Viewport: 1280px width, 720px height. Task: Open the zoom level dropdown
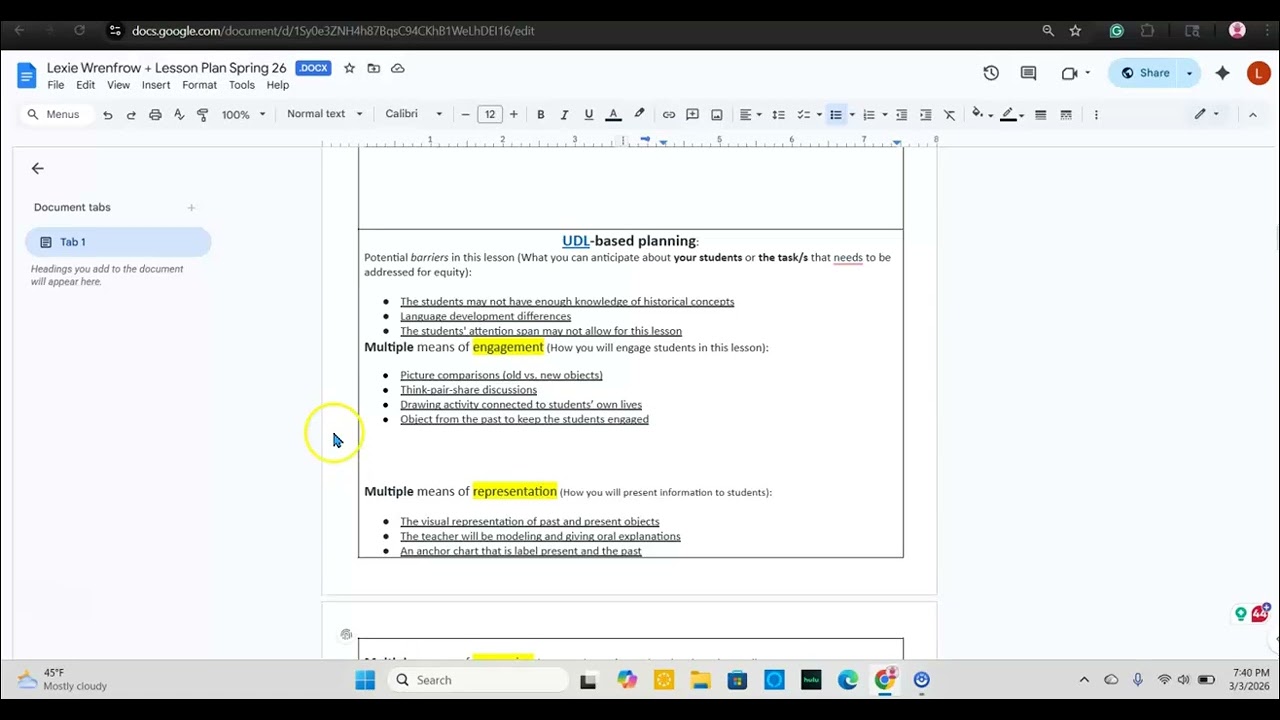[x=244, y=115]
